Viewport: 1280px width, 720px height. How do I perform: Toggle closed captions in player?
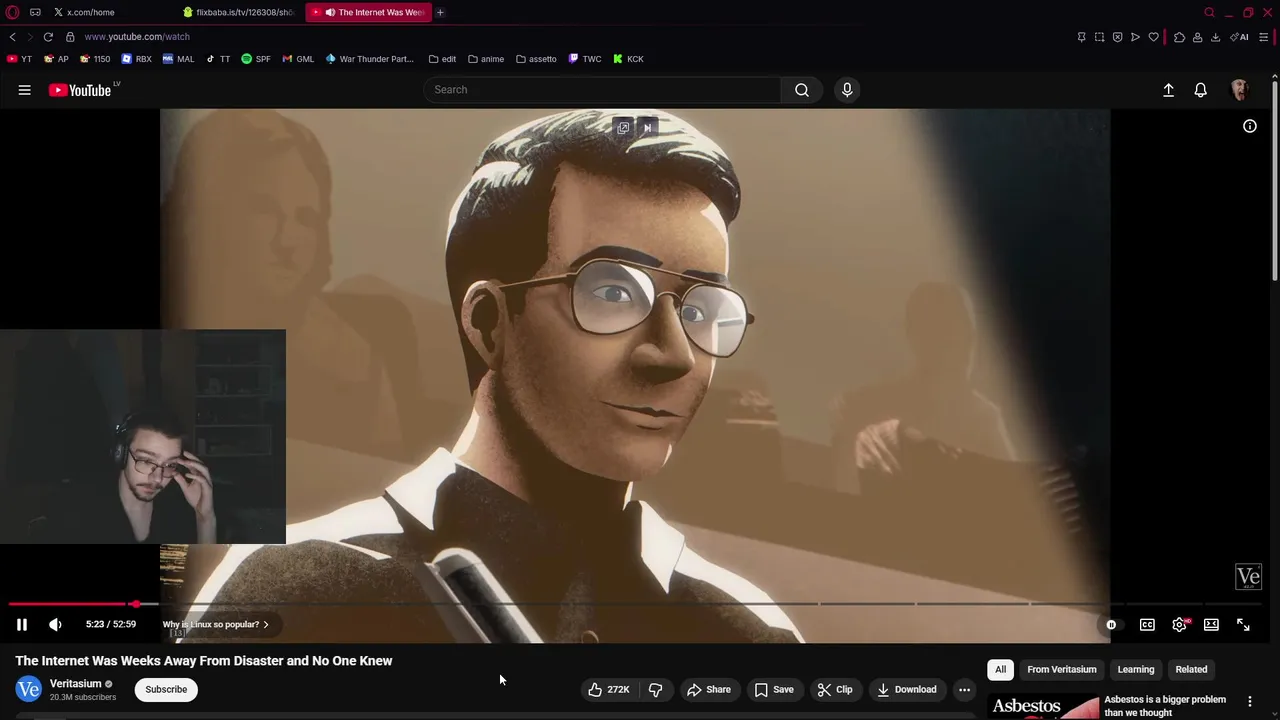tap(1147, 625)
